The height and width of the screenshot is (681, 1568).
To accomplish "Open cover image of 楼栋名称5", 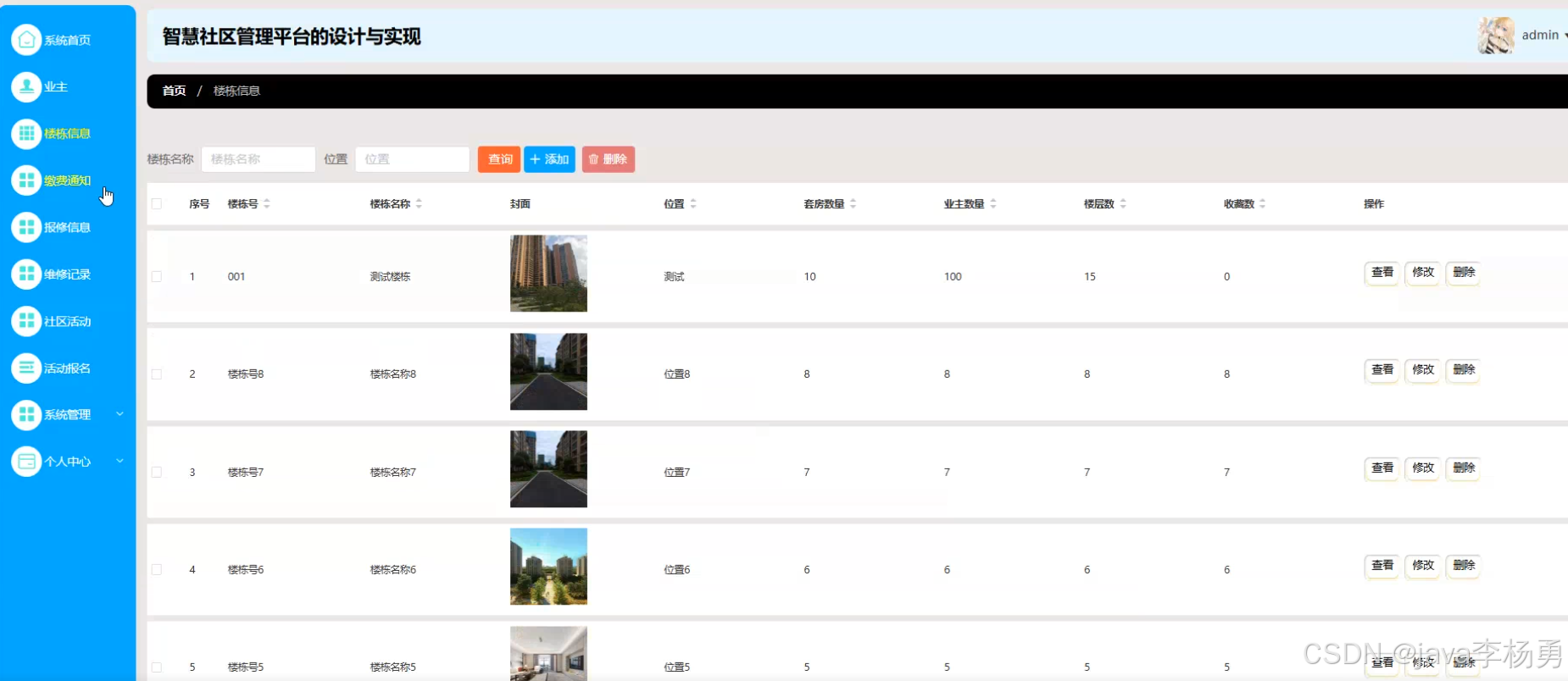I will coord(548,654).
